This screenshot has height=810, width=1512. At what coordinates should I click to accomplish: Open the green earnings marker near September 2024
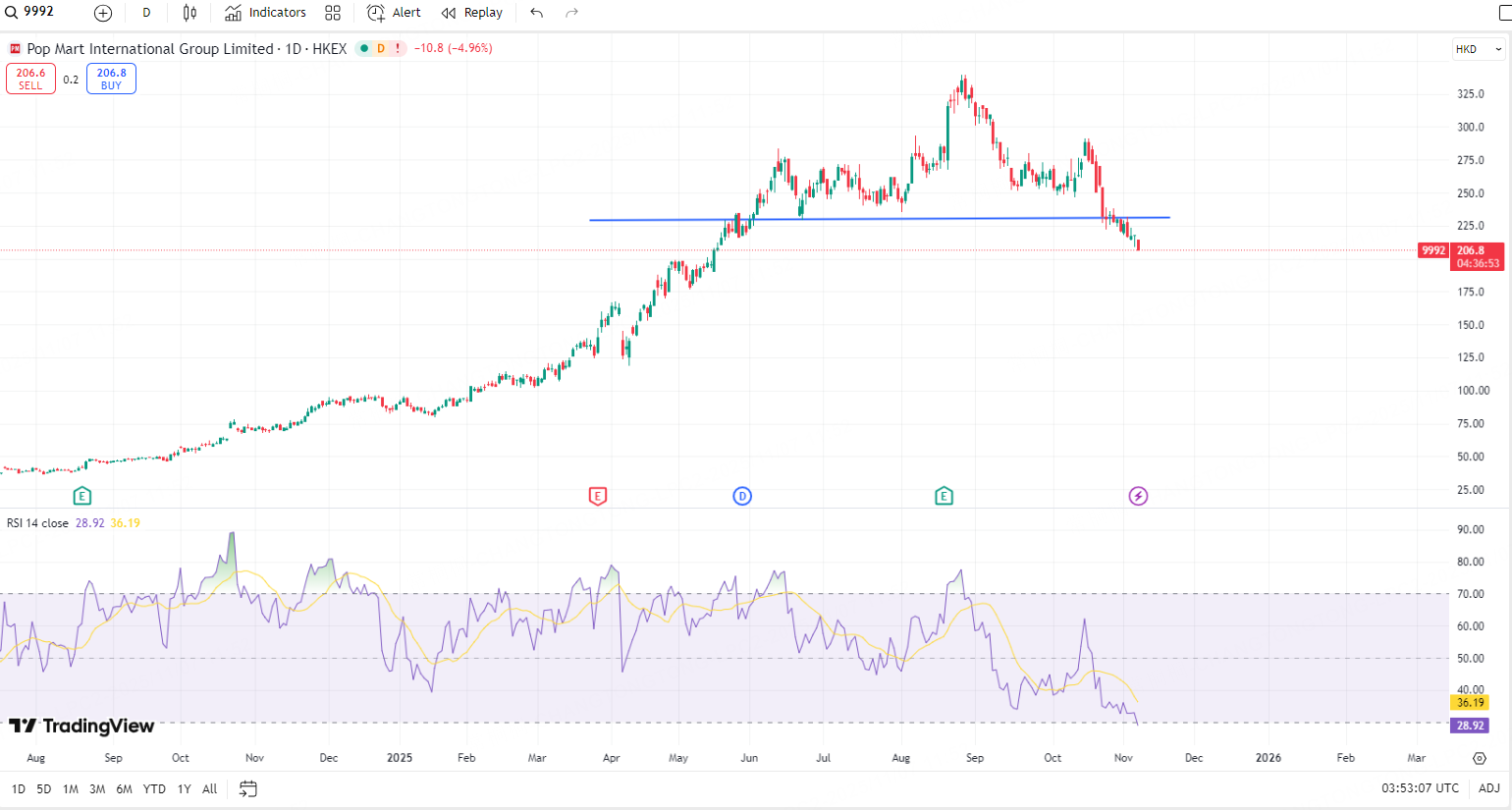(82, 496)
